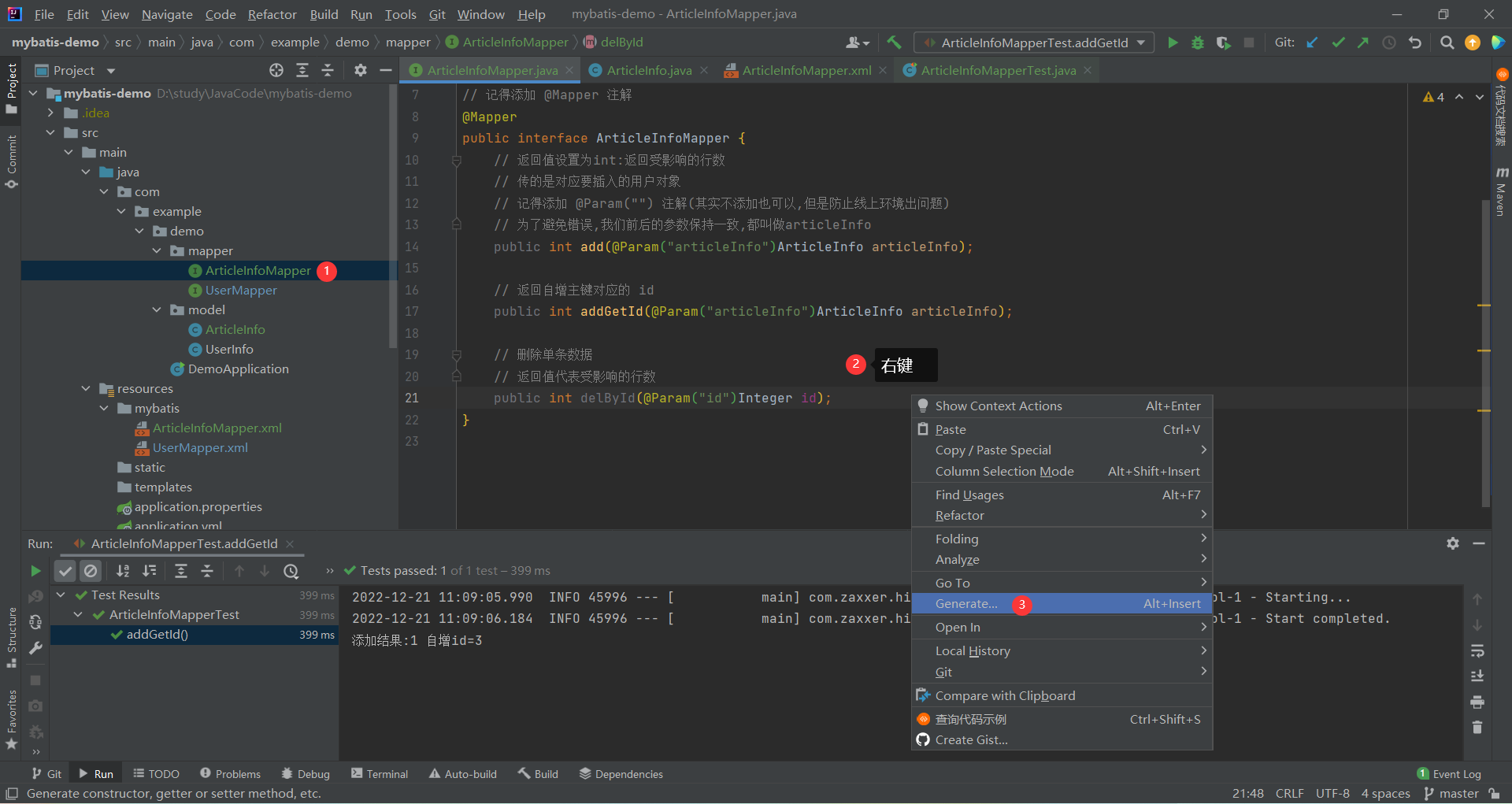Viewport: 1512px width, 804px height.
Task: Open the run configuration dropdown
Action: tap(1034, 43)
